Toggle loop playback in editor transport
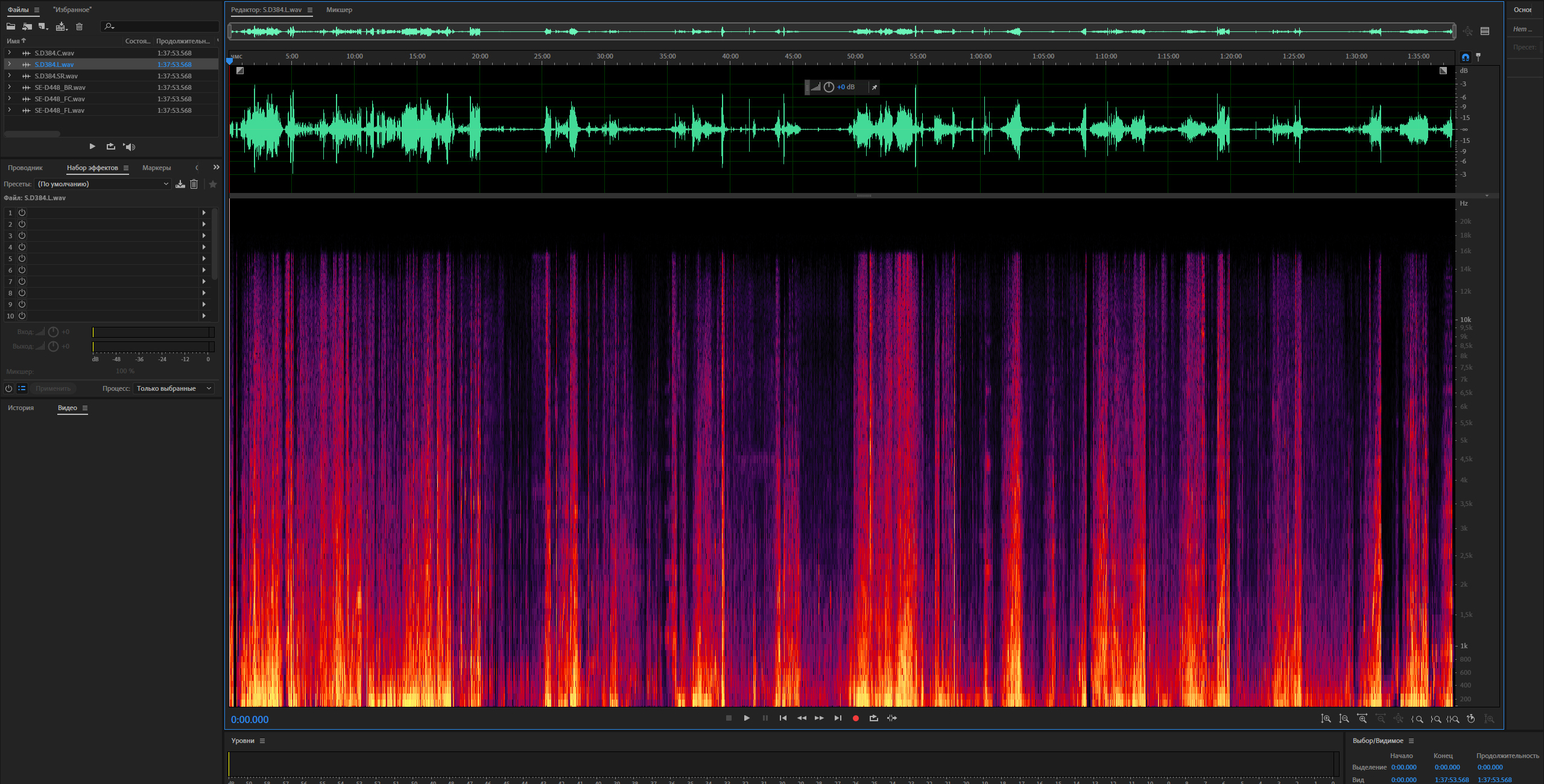The height and width of the screenshot is (784, 1544). (x=873, y=718)
